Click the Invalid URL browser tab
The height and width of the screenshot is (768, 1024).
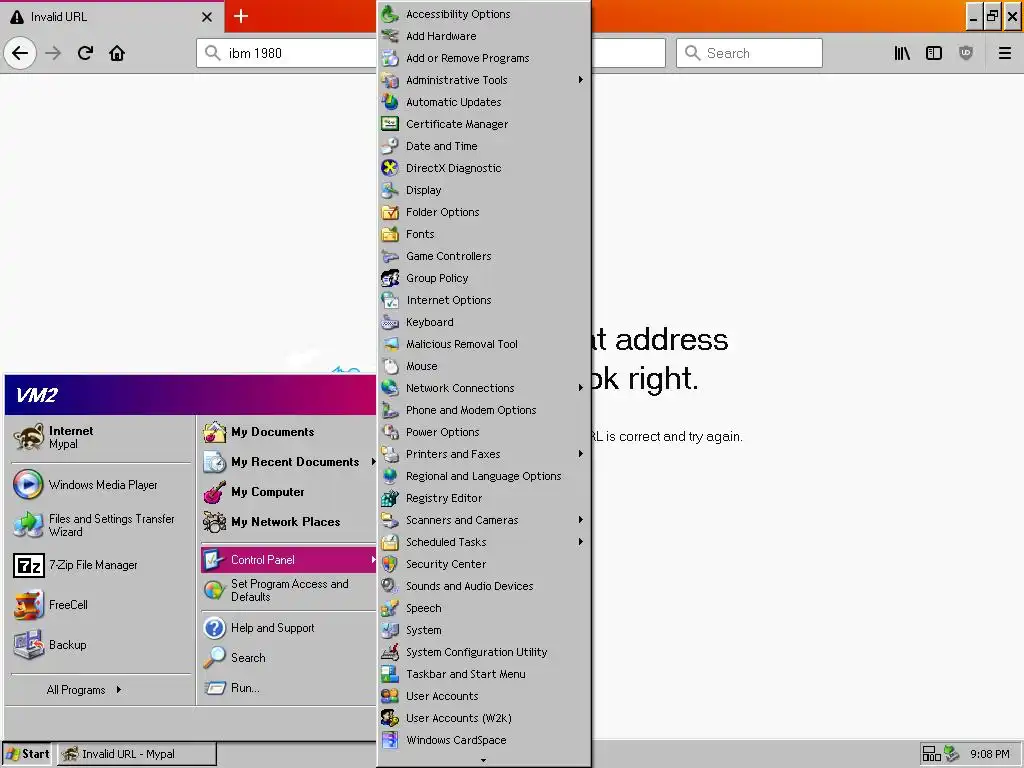(111, 17)
